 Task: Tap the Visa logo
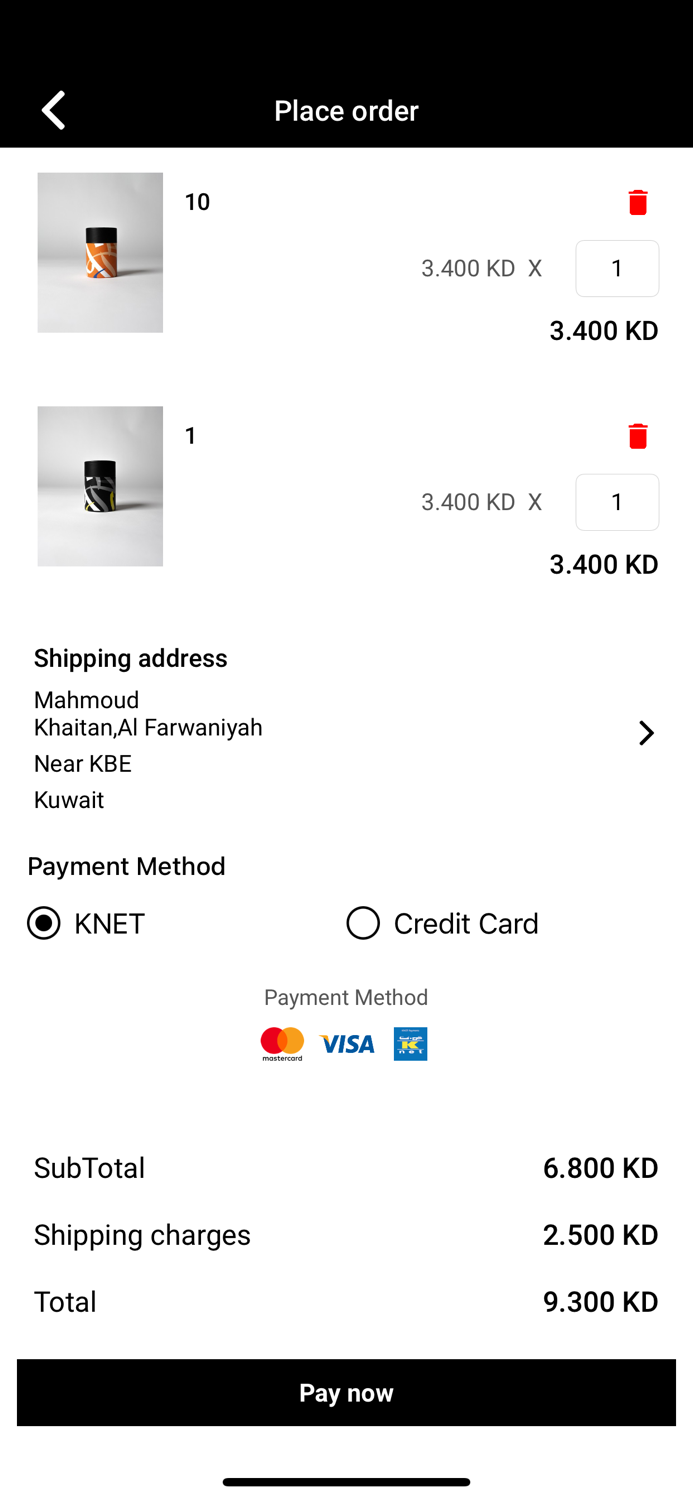point(346,1044)
